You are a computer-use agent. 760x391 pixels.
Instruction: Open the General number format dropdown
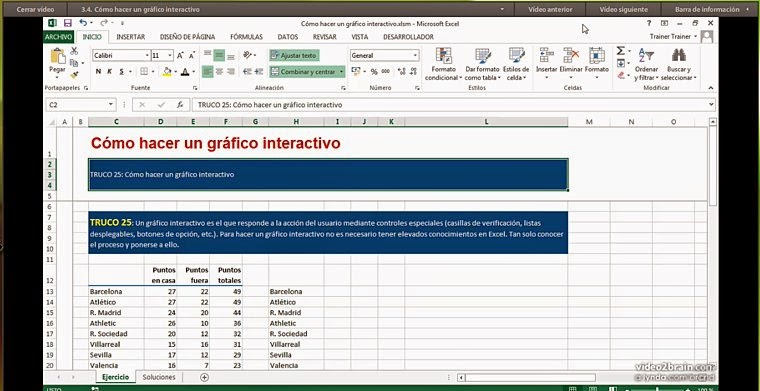coord(415,56)
